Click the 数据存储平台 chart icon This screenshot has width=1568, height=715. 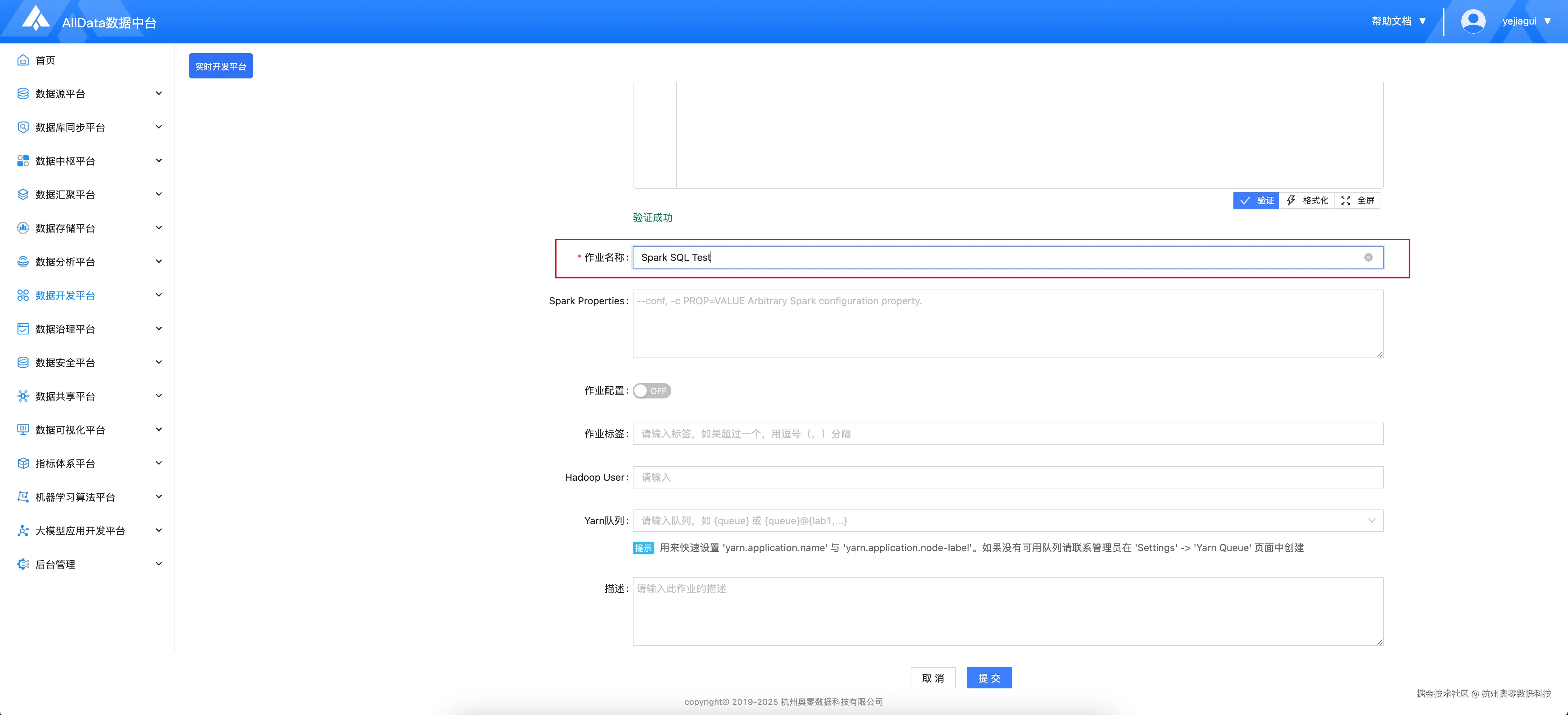[23, 228]
